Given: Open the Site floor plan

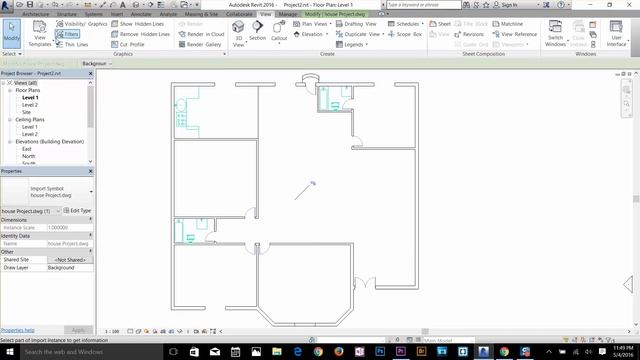Looking at the screenshot, I should coord(26,112).
